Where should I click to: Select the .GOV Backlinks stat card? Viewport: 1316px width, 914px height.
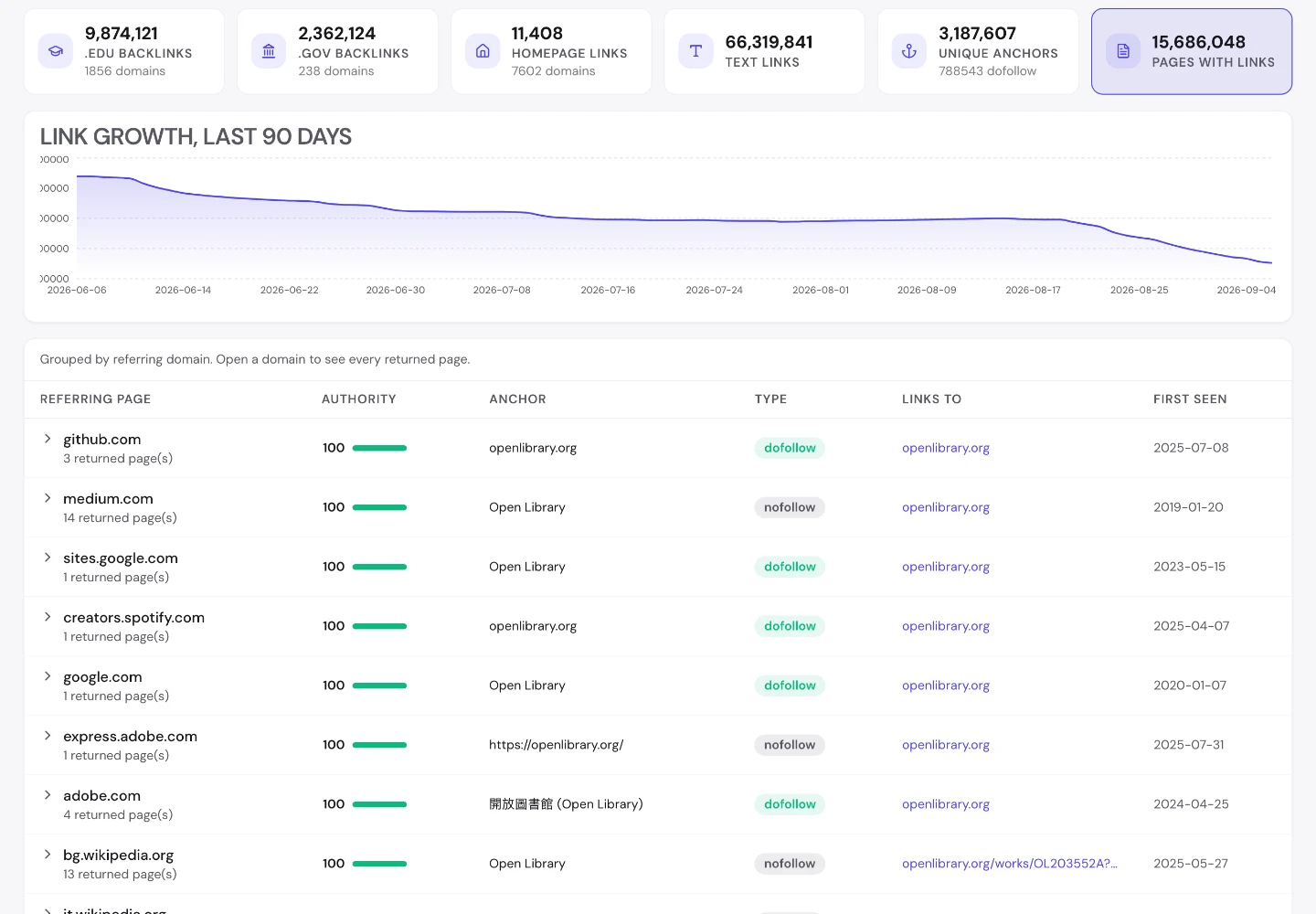click(337, 51)
